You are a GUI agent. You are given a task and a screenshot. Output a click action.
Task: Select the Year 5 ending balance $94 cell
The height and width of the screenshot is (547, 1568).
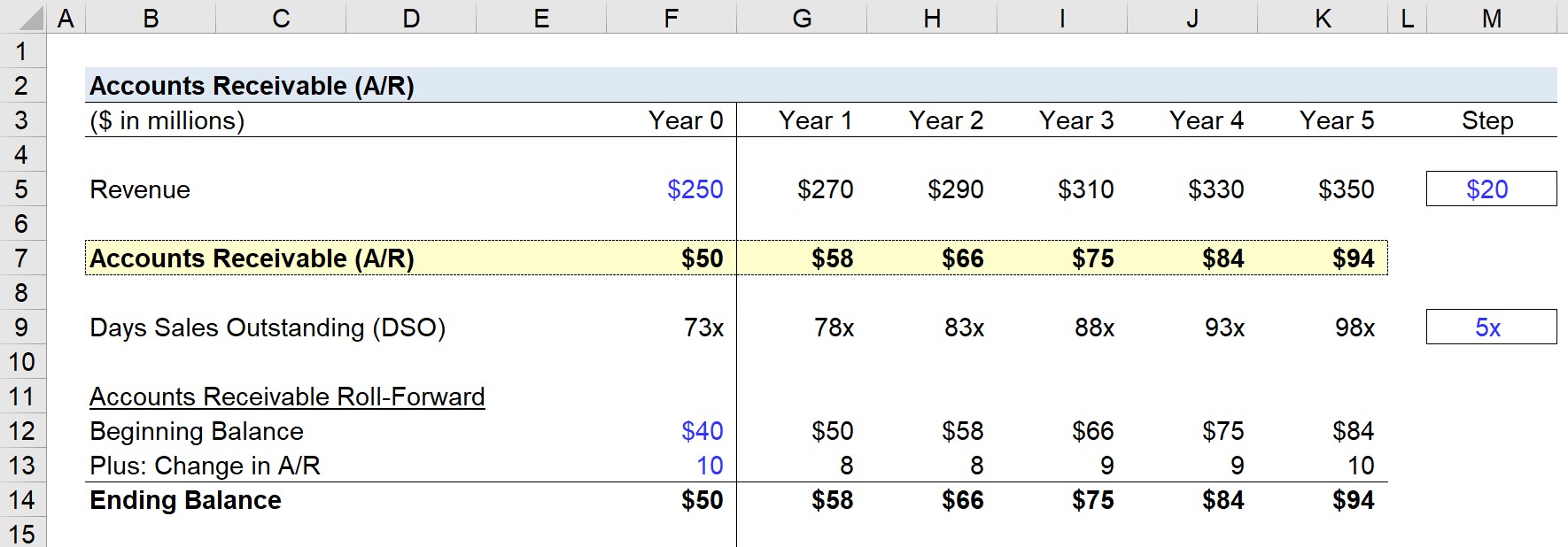(1323, 500)
